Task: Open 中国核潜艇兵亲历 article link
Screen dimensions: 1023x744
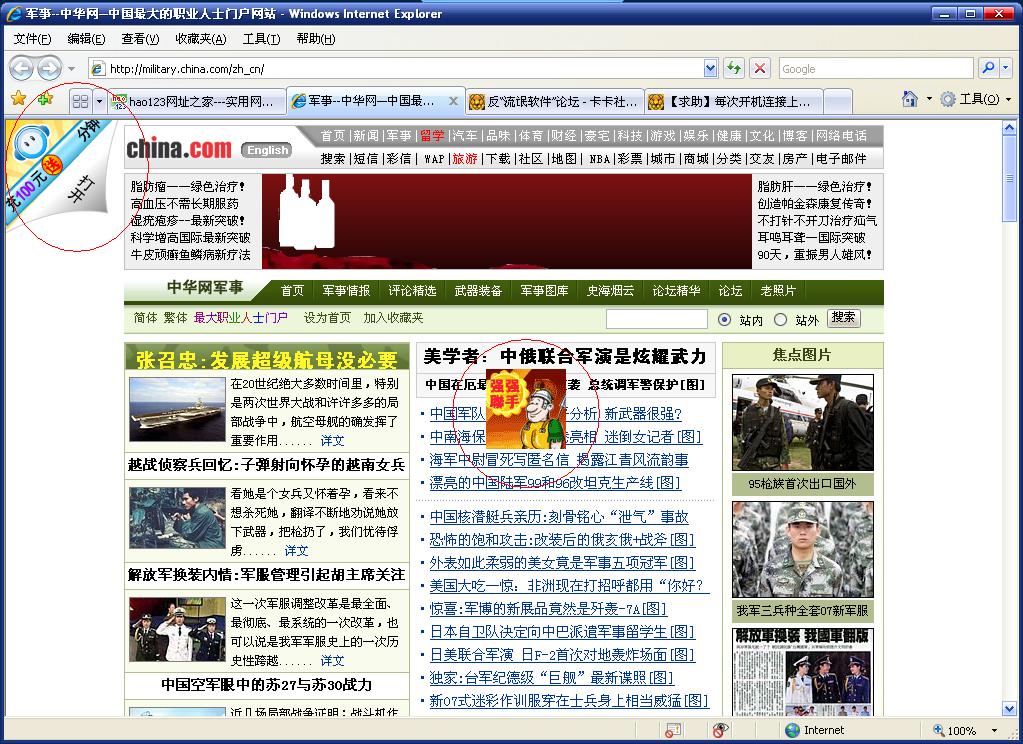Action: point(558,517)
